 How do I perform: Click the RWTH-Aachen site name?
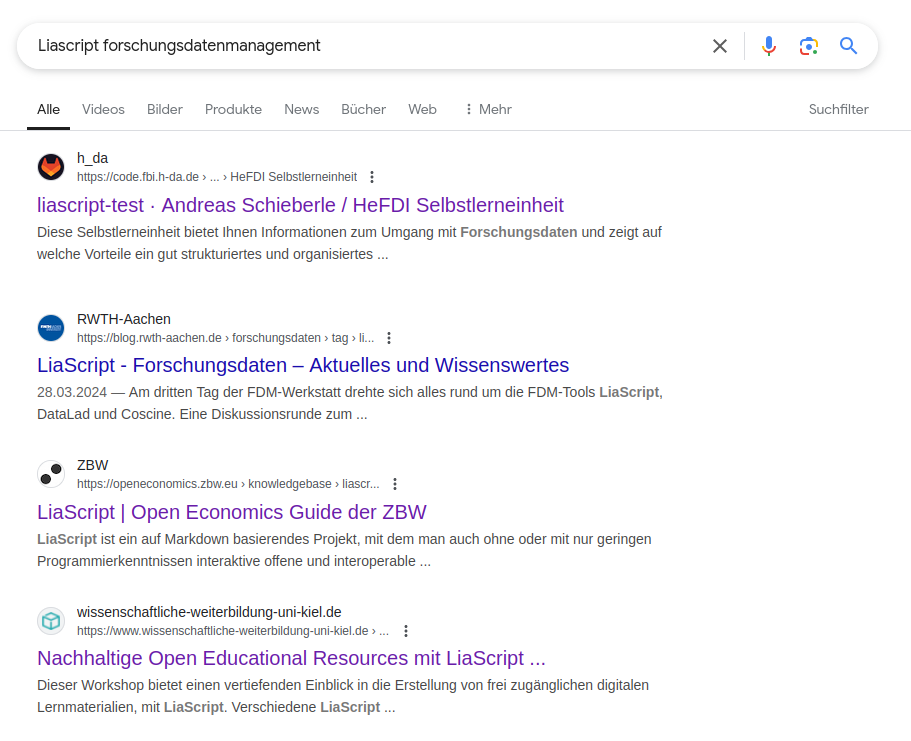pyautogui.click(x=124, y=319)
